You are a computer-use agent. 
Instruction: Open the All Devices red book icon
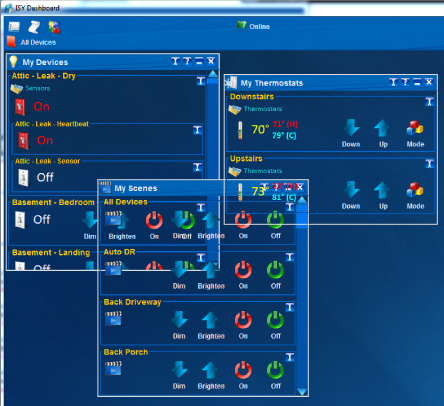coord(12,42)
